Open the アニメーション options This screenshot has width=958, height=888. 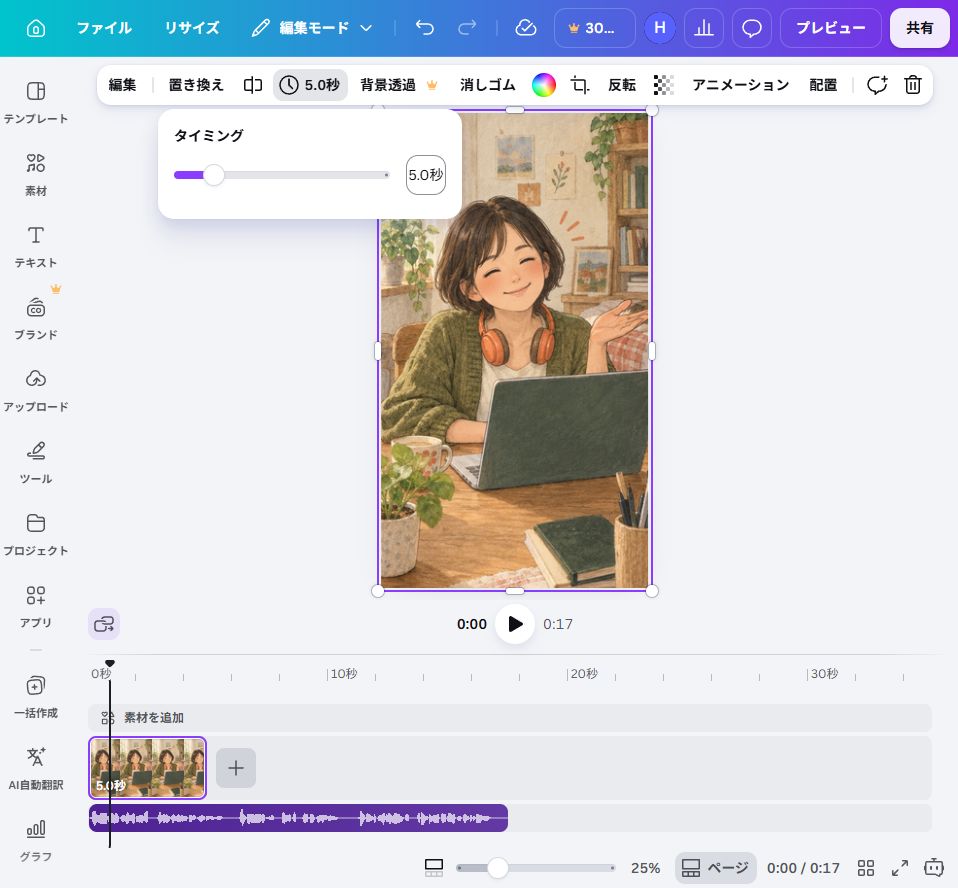coord(740,85)
